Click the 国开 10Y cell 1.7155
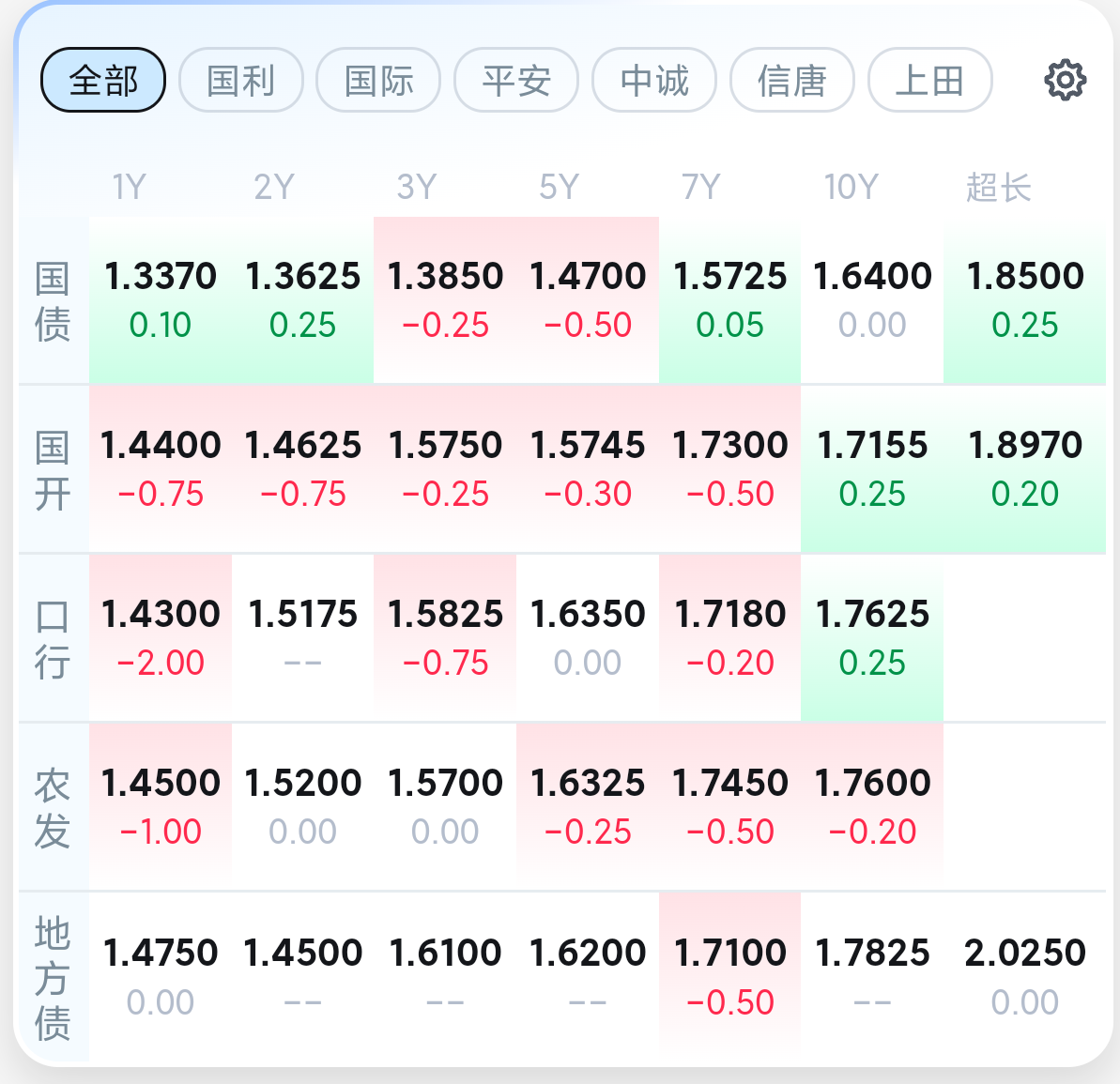The image size is (1120, 1084). pyautogui.click(x=872, y=469)
